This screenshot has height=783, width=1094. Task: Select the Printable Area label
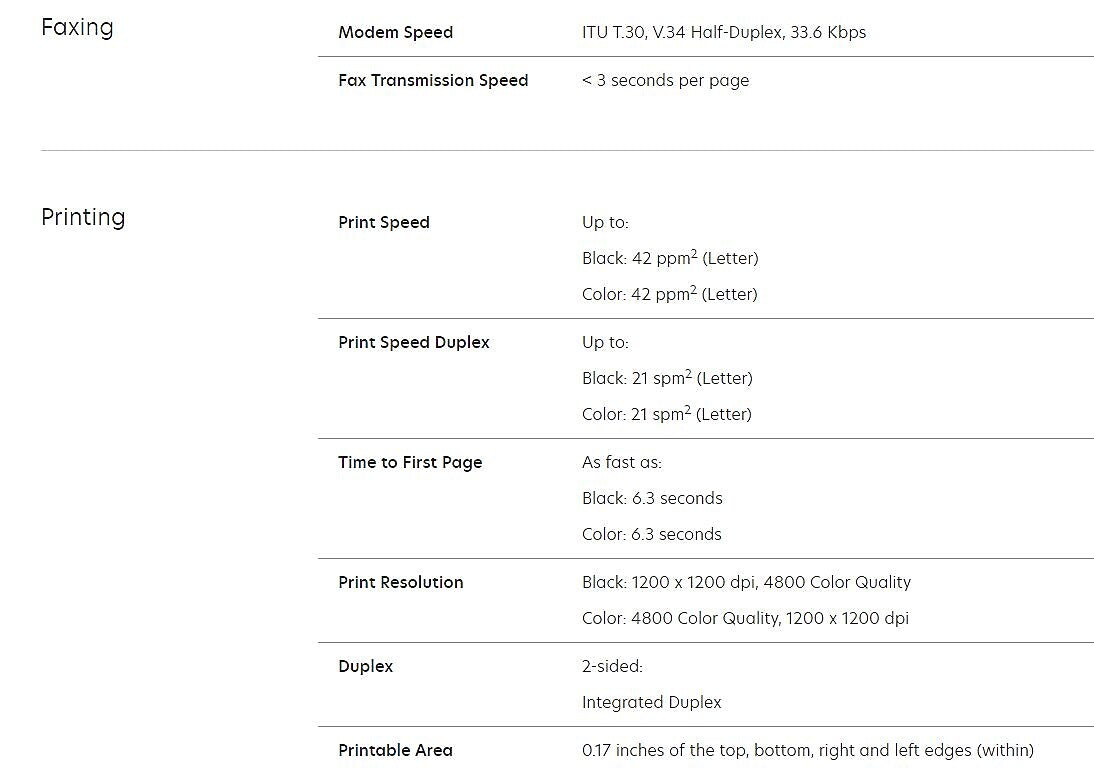pyautogui.click(x=395, y=750)
